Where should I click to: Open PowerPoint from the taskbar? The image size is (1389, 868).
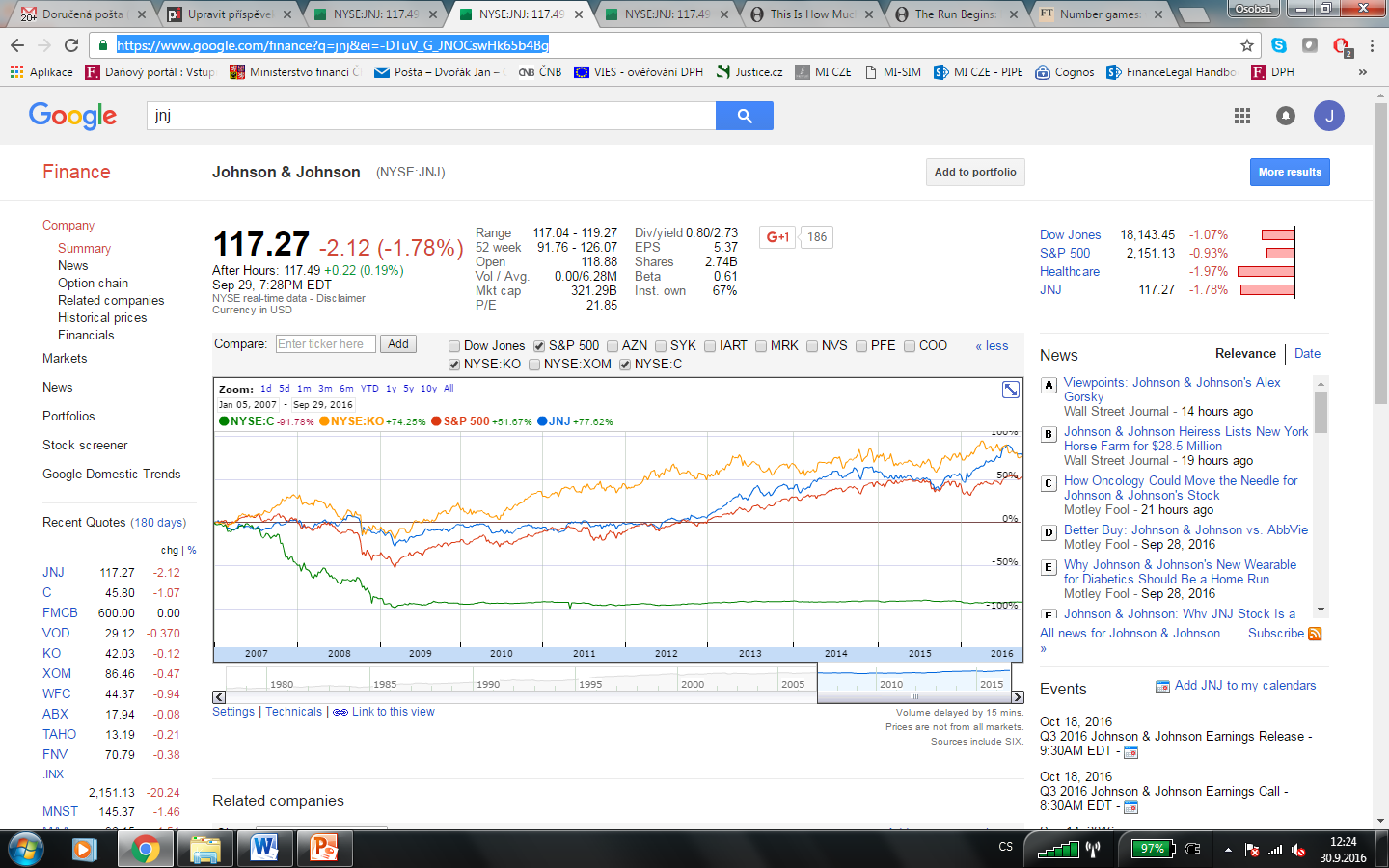click(323, 849)
